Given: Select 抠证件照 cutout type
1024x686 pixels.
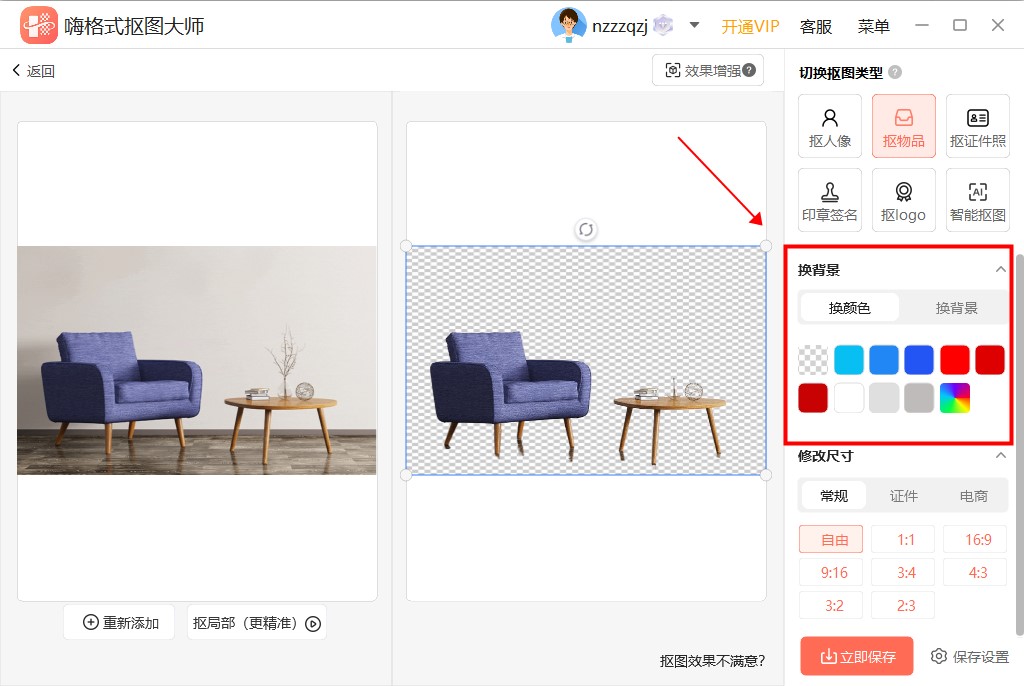Looking at the screenshot, I should 978,126.
